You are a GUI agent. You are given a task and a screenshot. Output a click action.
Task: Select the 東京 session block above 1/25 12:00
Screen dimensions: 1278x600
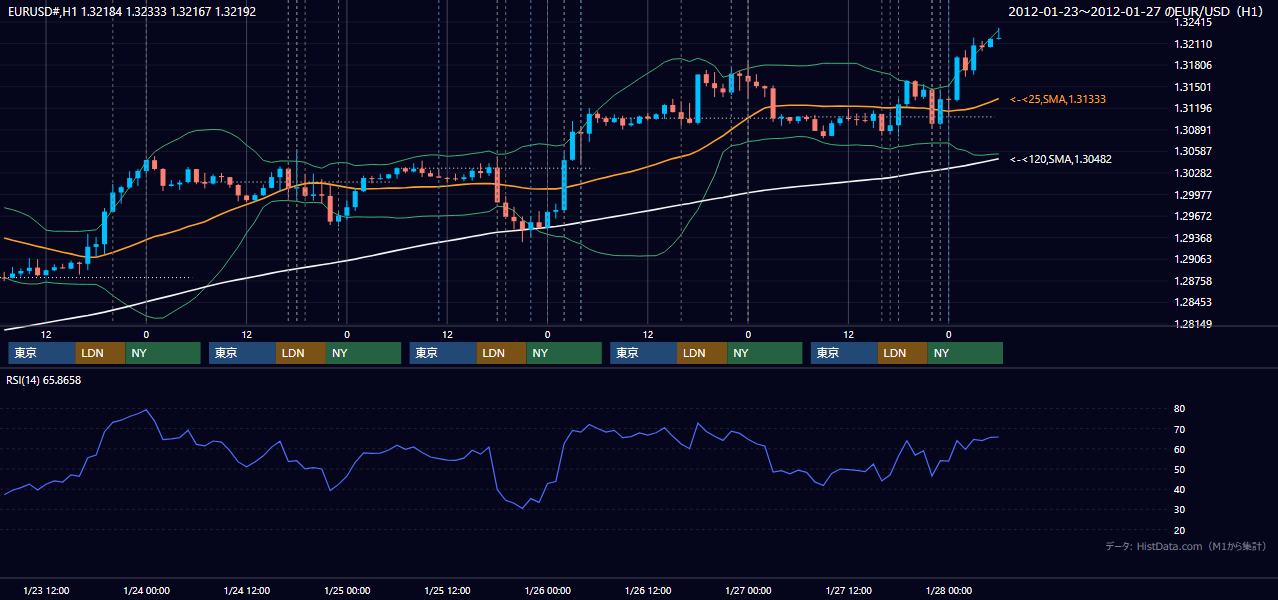click(x=444, y=353)
